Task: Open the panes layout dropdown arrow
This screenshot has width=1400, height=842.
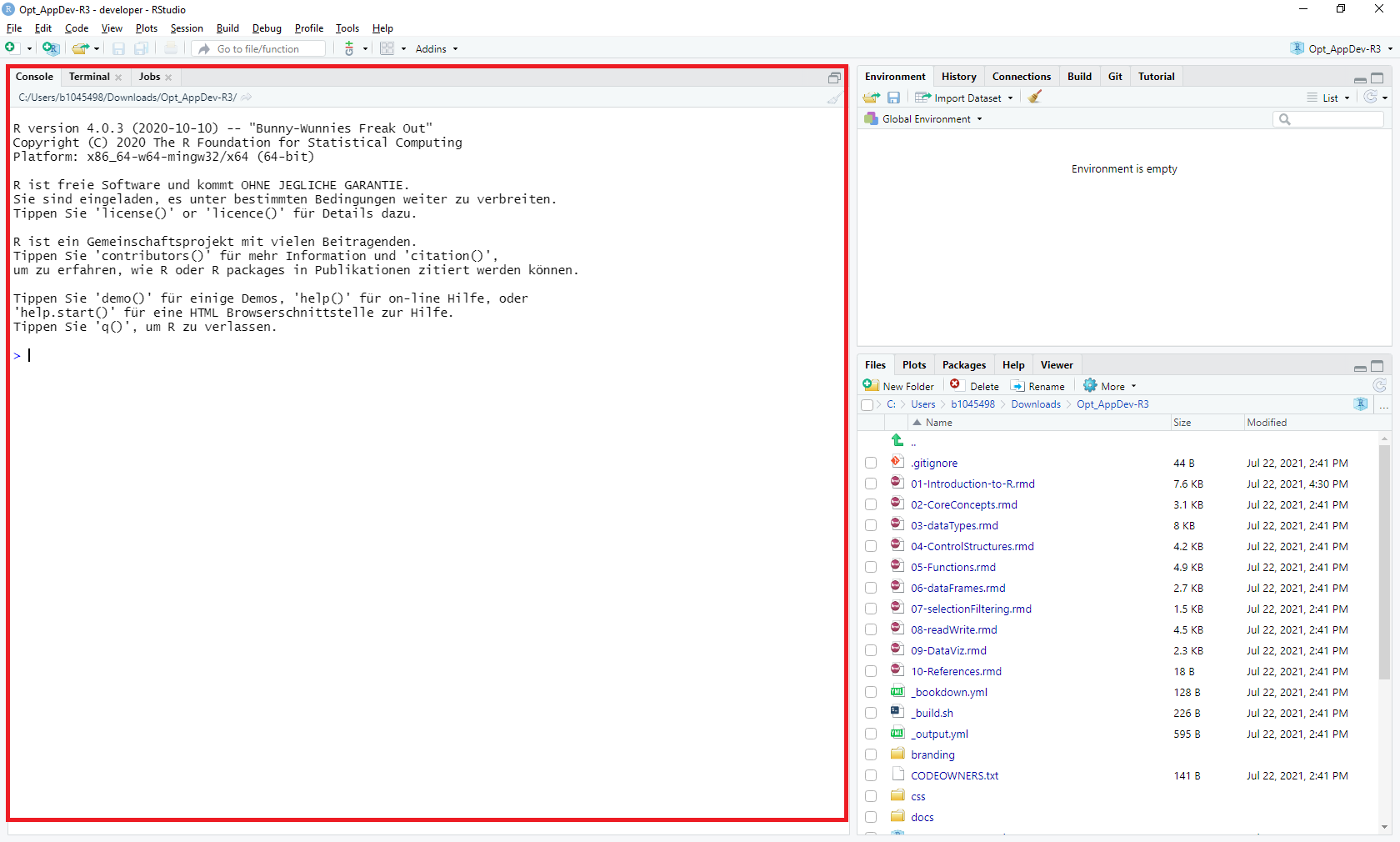Action: coord(404,49)
